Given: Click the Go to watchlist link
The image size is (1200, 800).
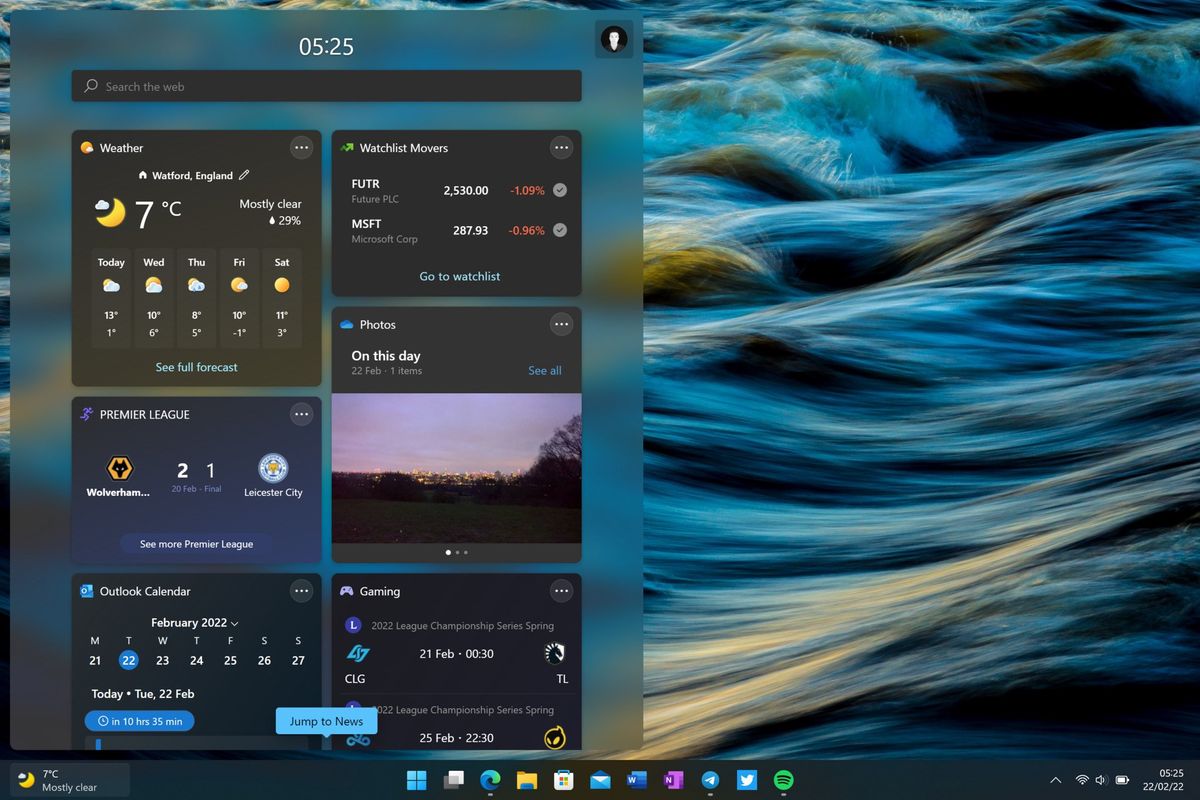Looking at the screenshot, I should tap(459, 276).
